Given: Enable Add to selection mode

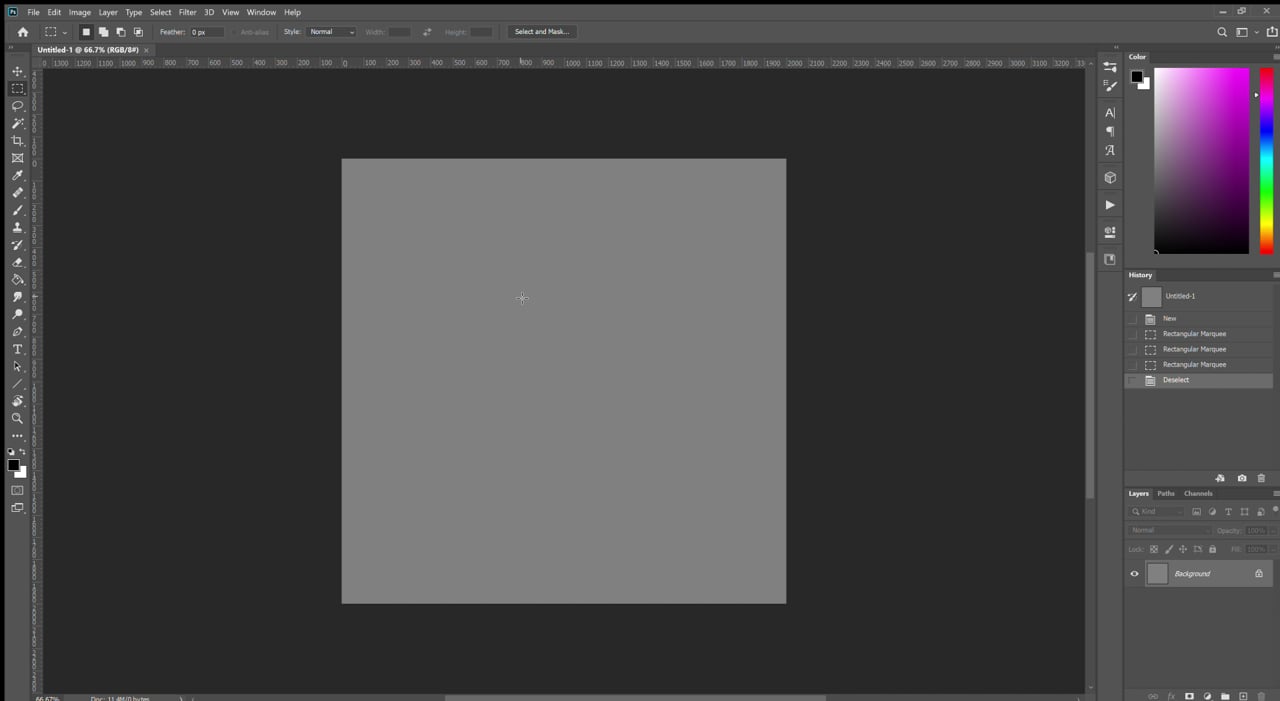Looking at the screenshot, I should (x=103, y=32).
